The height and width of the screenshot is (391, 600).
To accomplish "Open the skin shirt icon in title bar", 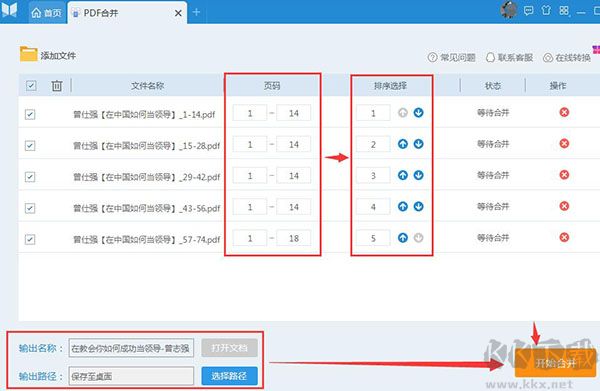I will pos(546,10).
